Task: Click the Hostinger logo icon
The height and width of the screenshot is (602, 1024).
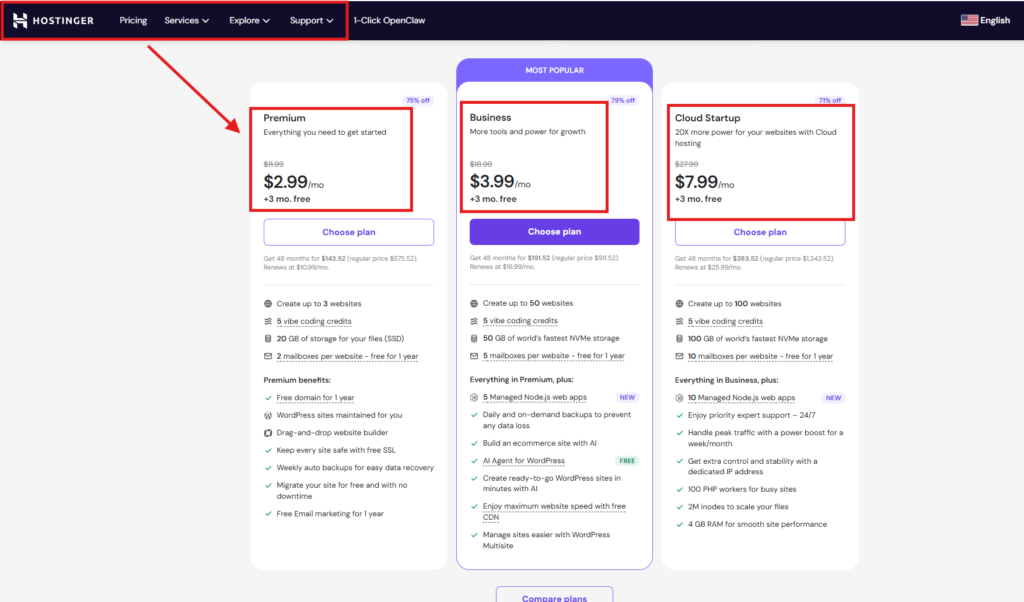Action: pos(20,20)
